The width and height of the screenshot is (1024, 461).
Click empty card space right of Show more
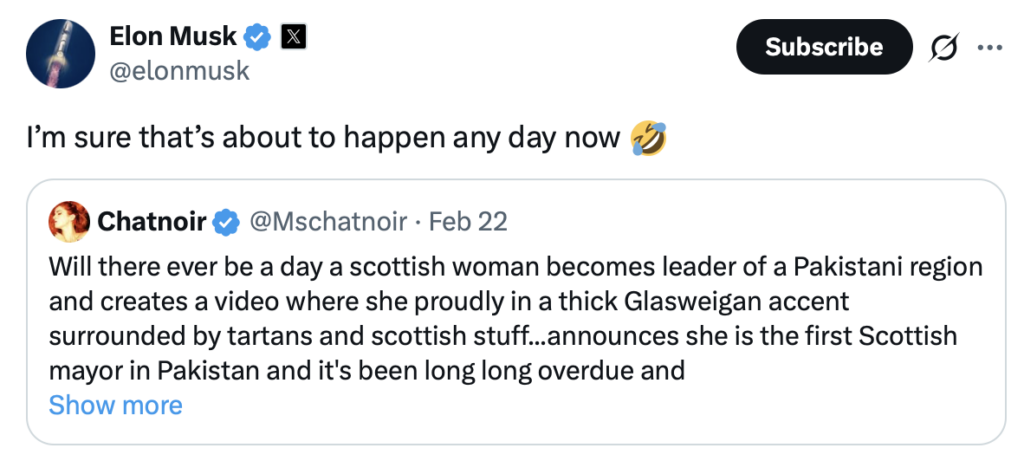pos(600,405)
